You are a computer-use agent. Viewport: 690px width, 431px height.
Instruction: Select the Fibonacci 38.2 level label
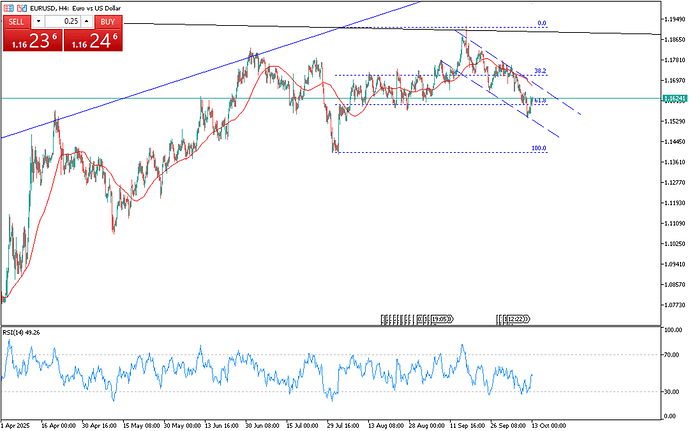tap(539, 71)
